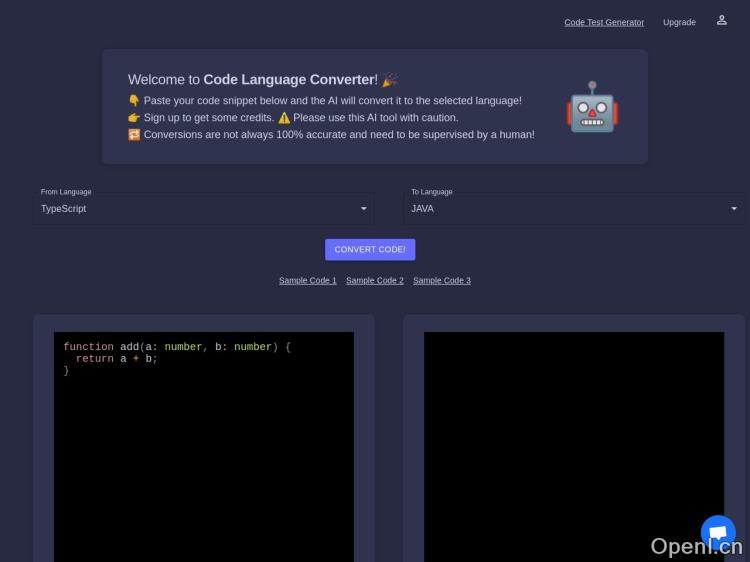
Task: Click inside the output code panel
Action: pos(573,450)
